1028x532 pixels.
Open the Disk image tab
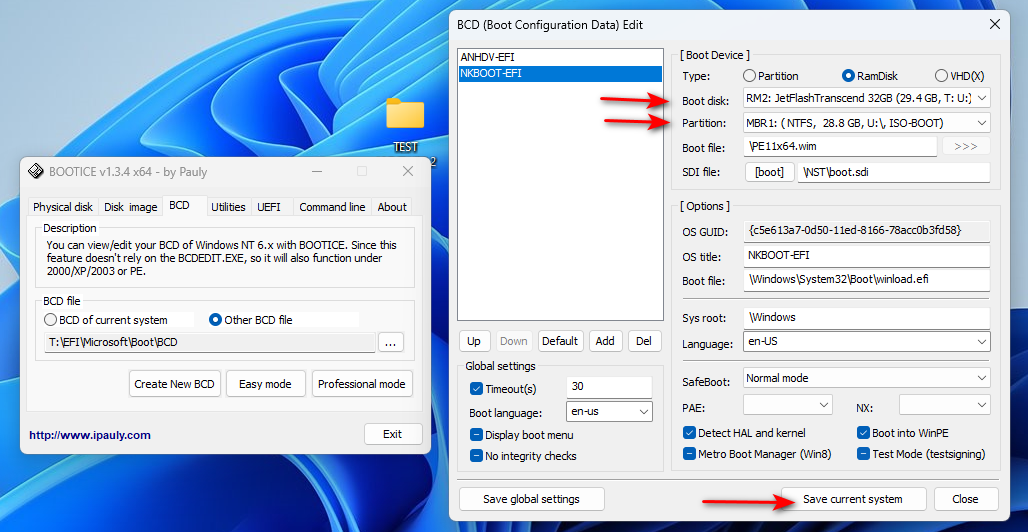(x=130, y=207)
